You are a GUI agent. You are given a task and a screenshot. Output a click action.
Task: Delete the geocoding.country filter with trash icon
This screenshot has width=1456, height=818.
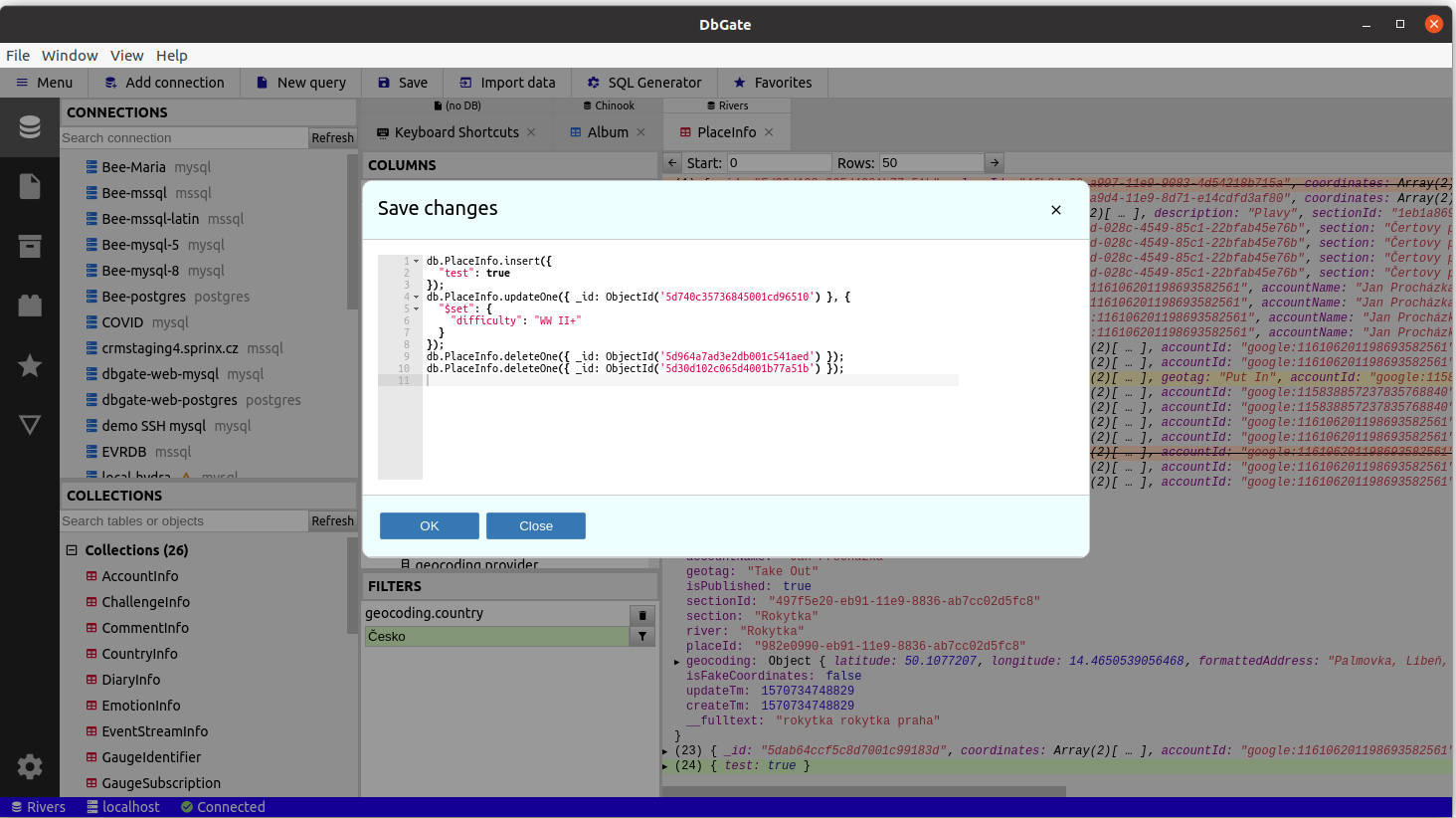click(x=642, y=615)
